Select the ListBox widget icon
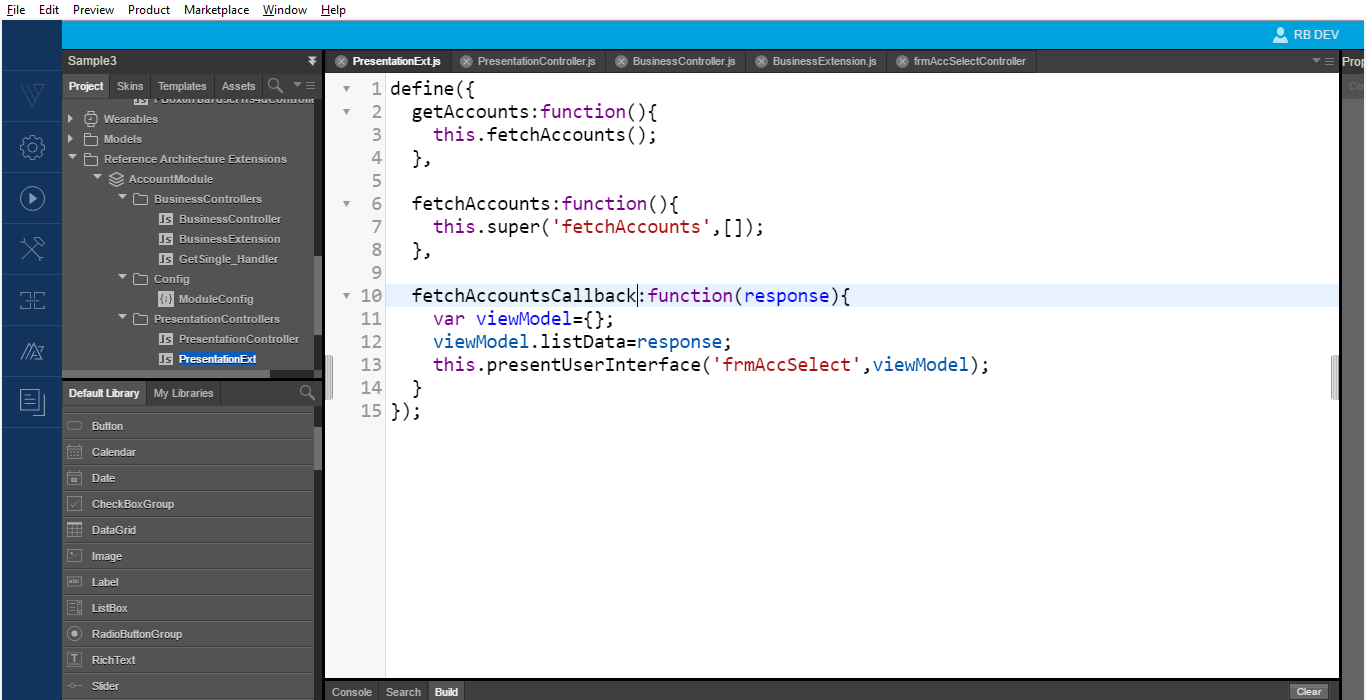1366x700 pixels. point(74,608)
